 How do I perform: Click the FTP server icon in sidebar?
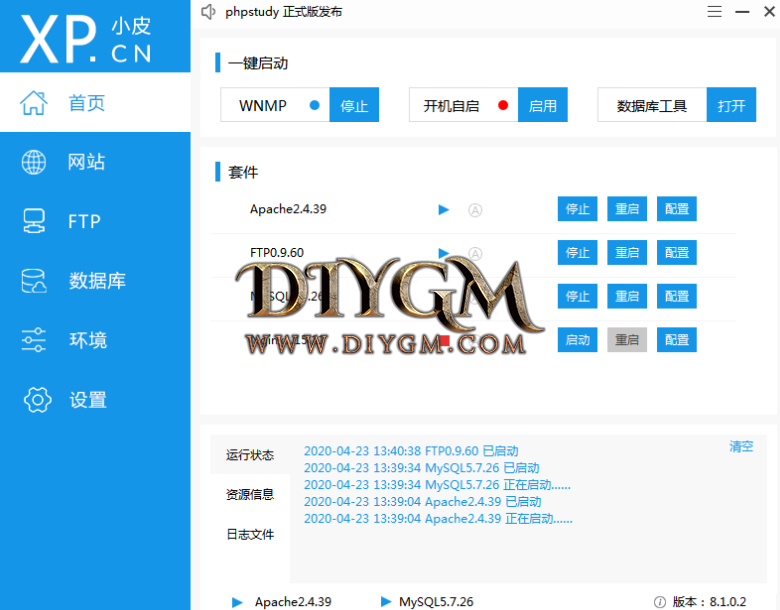coord(34,221)
